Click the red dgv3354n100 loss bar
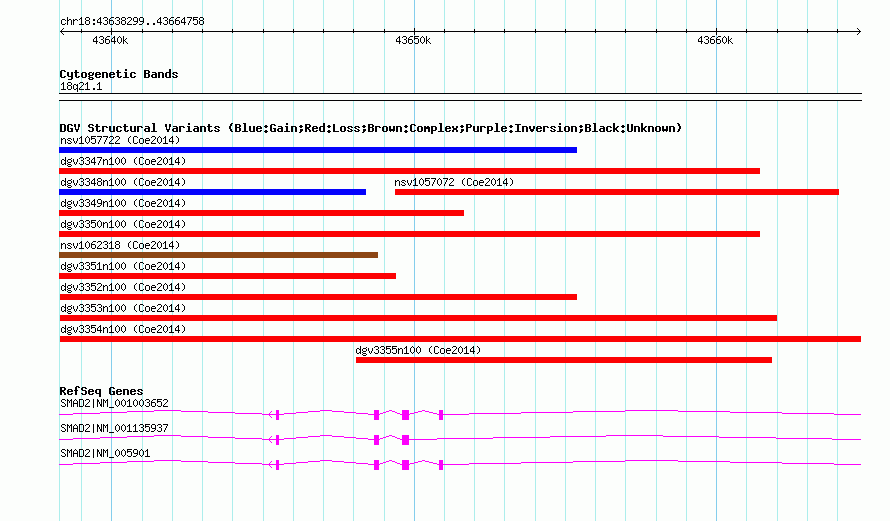890x521 pixels. [x=460, y=339]
